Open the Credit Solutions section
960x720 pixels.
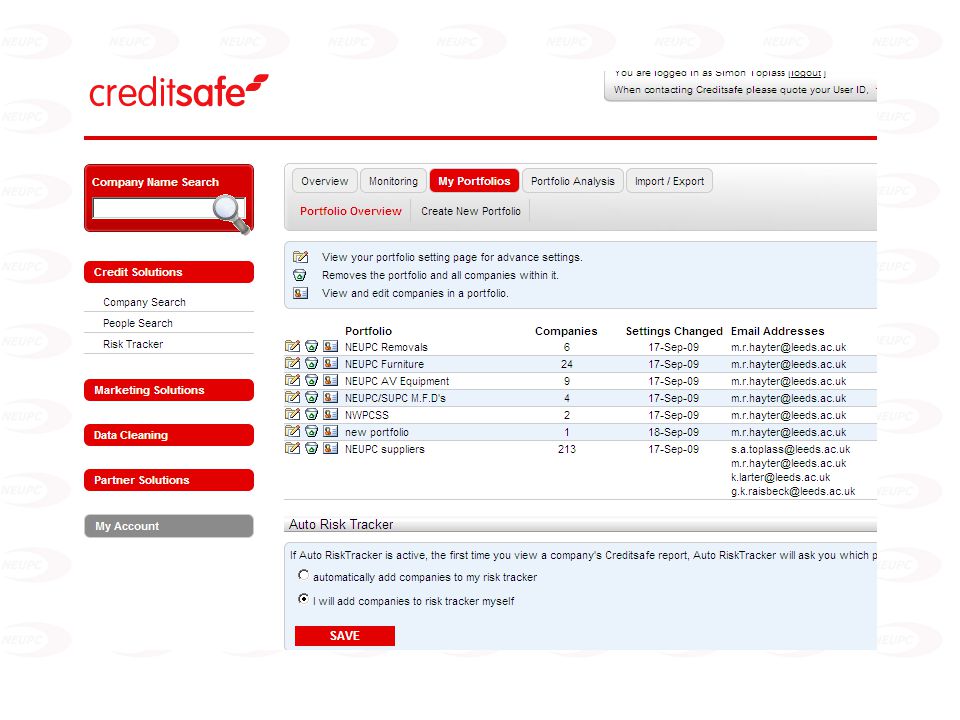point(169,272)
